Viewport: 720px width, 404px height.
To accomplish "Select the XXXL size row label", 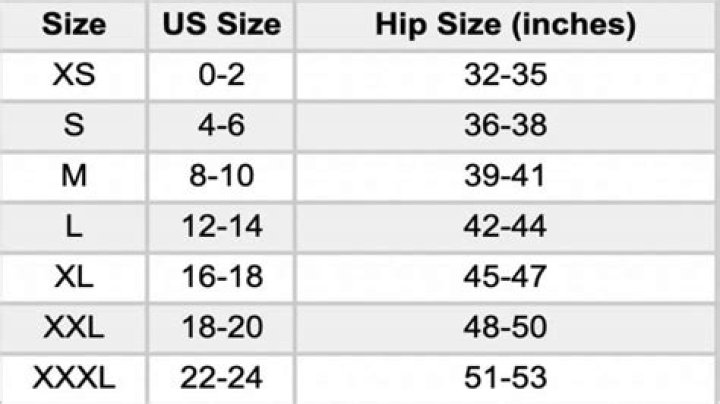I will 73,379.
